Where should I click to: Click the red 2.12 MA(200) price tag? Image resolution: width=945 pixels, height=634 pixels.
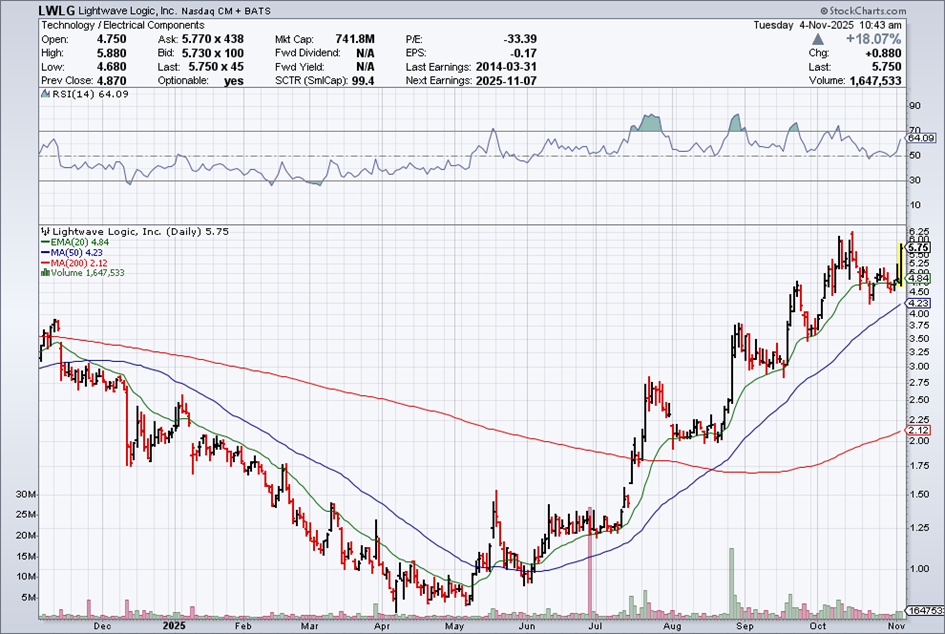tap(919, 430)
